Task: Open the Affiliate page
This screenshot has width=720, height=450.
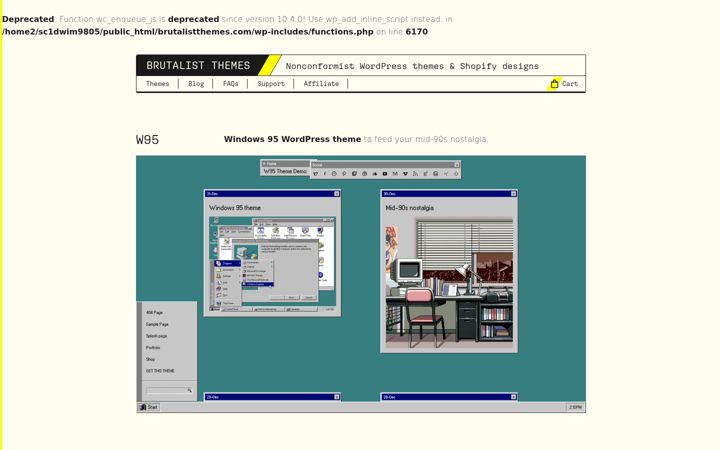Action: pos(321,84)
